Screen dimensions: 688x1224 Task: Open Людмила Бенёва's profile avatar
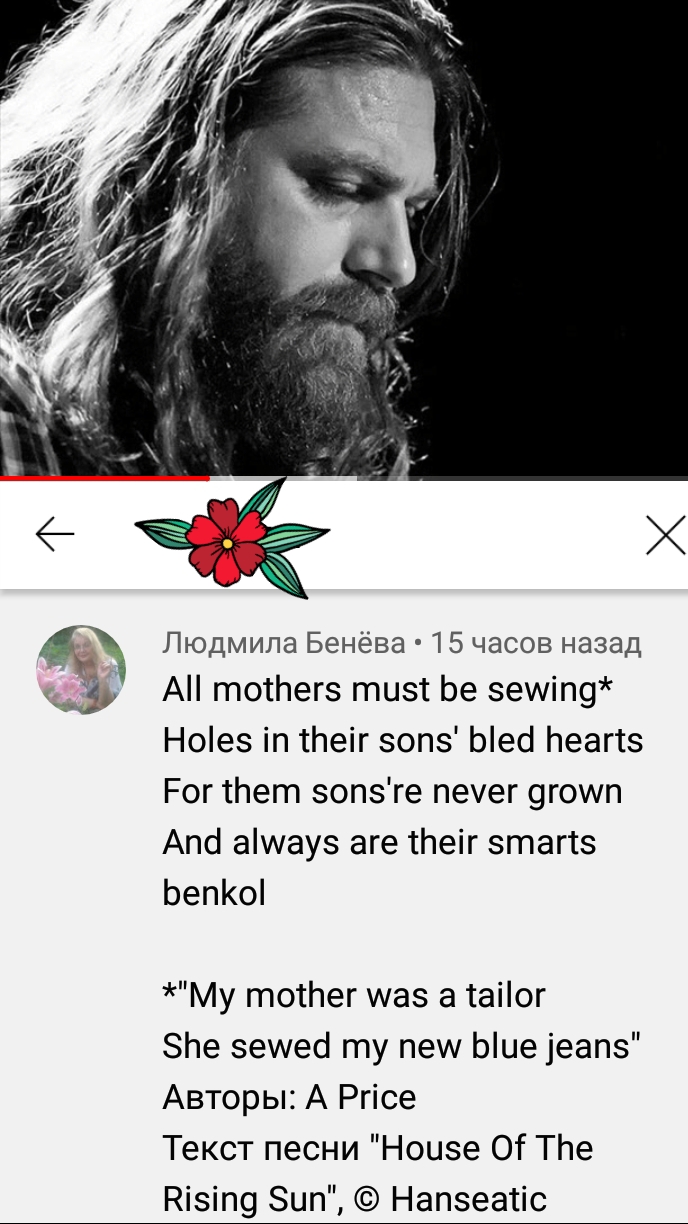81,670
